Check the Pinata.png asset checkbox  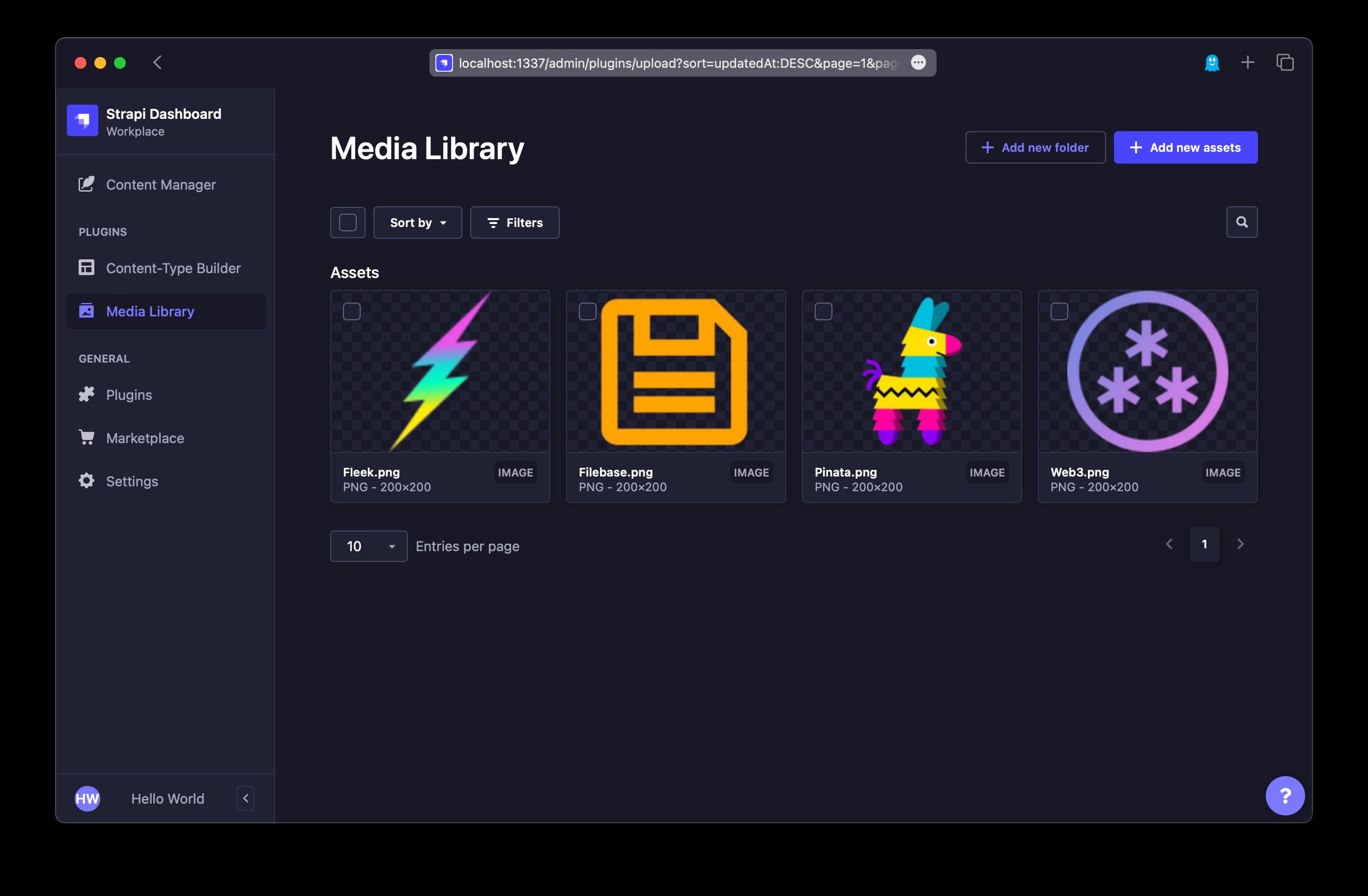point(824,311)
